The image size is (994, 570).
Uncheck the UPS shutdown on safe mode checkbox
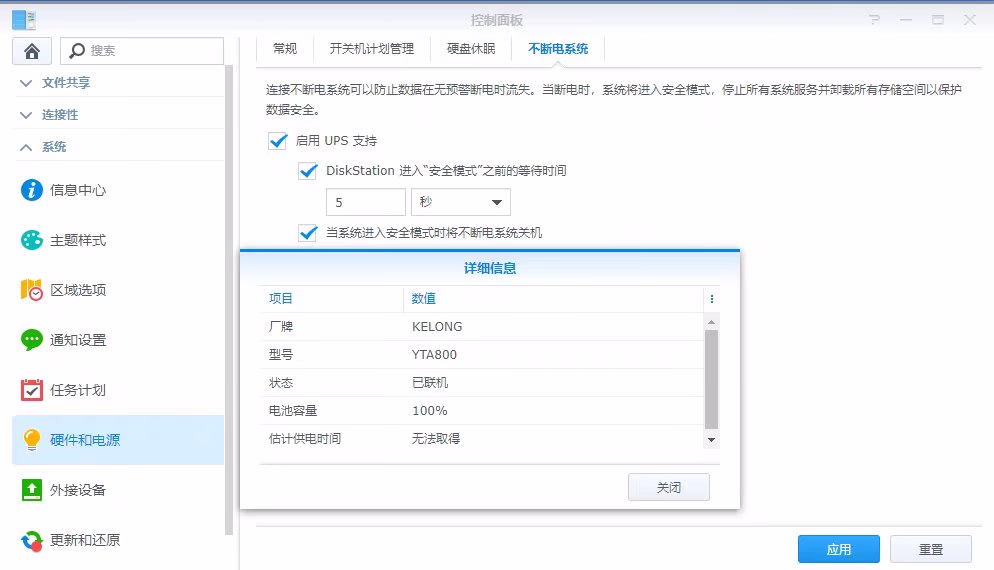pos(308,233)
